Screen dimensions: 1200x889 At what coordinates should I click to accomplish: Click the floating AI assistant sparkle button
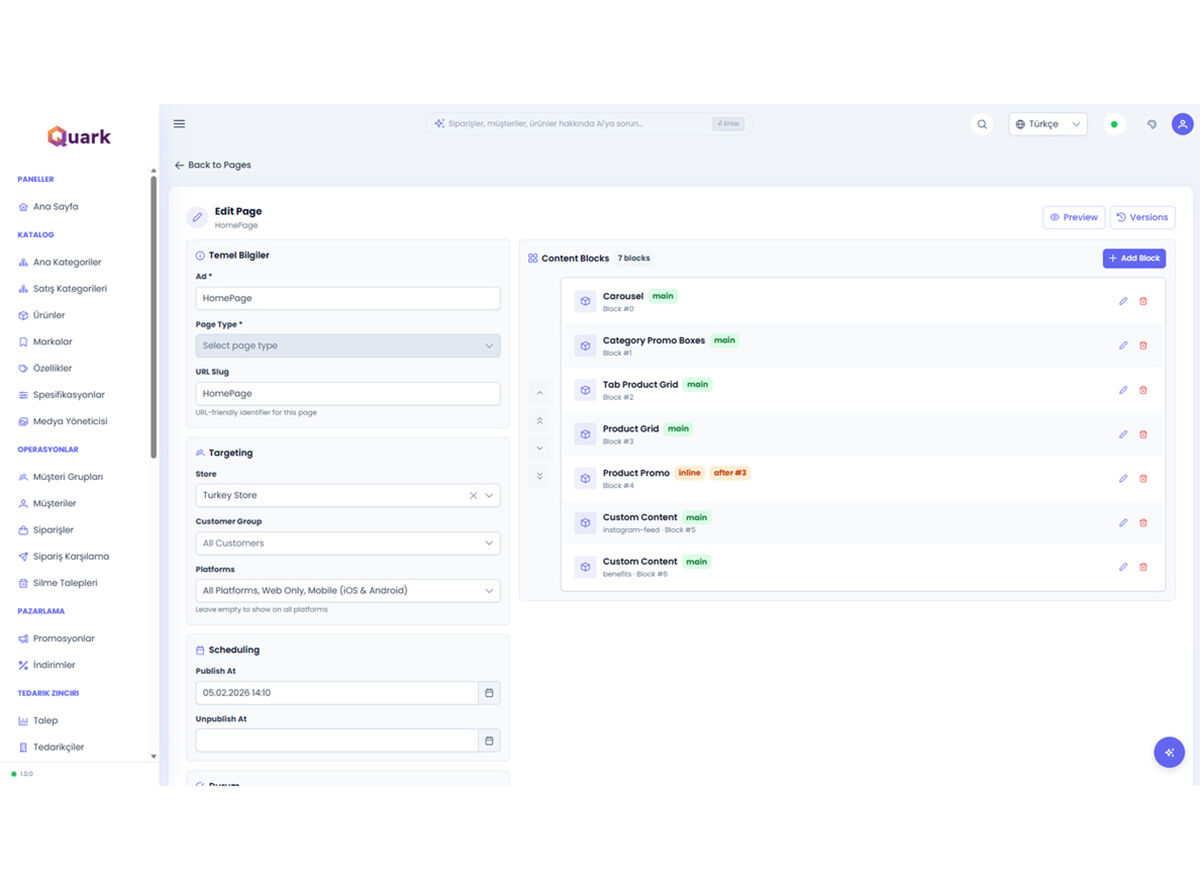click(x=1169, y=752)
